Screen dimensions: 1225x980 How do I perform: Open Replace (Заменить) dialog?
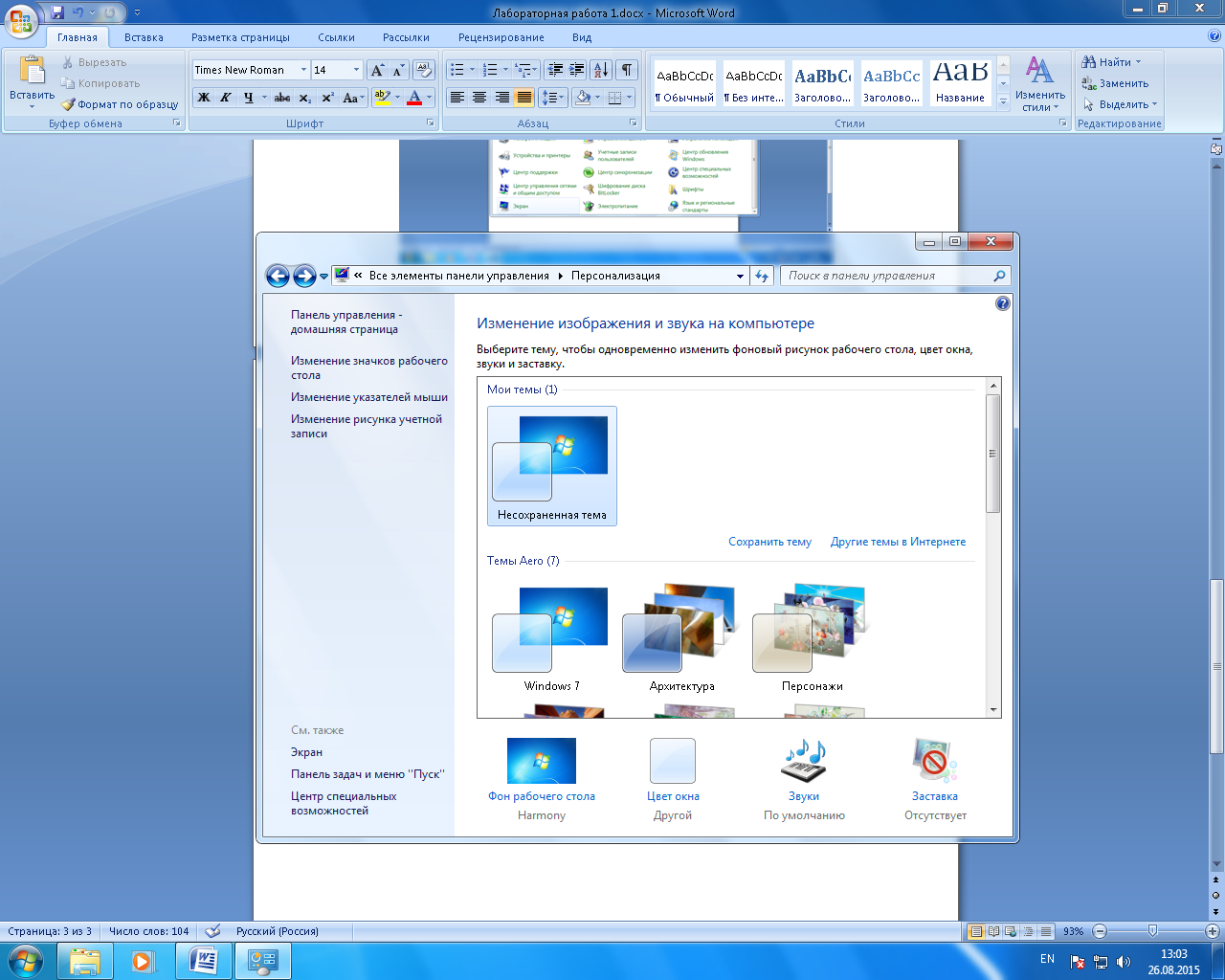pyautogui.click(x=1115, y=83)
